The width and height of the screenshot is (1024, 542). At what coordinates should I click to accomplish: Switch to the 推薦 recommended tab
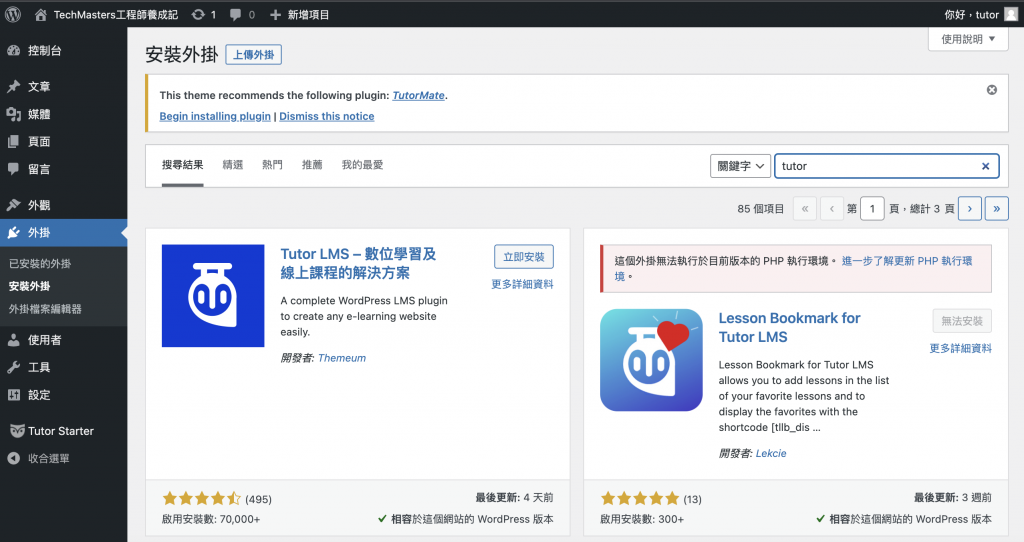(x=312, y=165)
